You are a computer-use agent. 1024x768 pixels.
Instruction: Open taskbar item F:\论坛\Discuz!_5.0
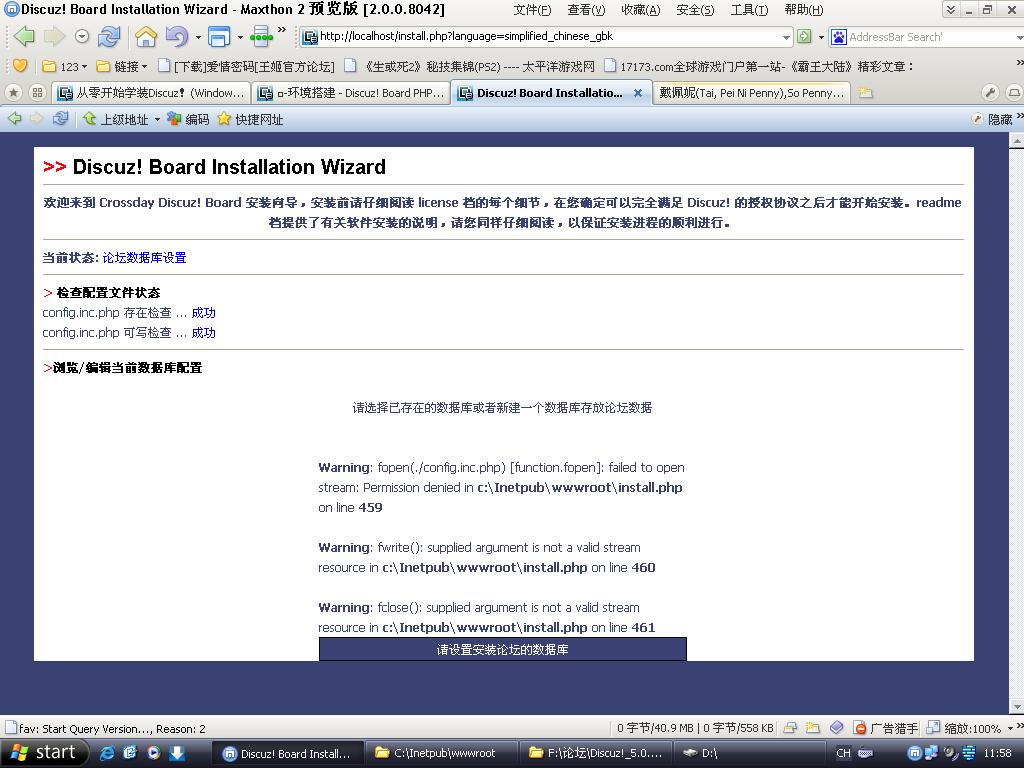[594, 754]
